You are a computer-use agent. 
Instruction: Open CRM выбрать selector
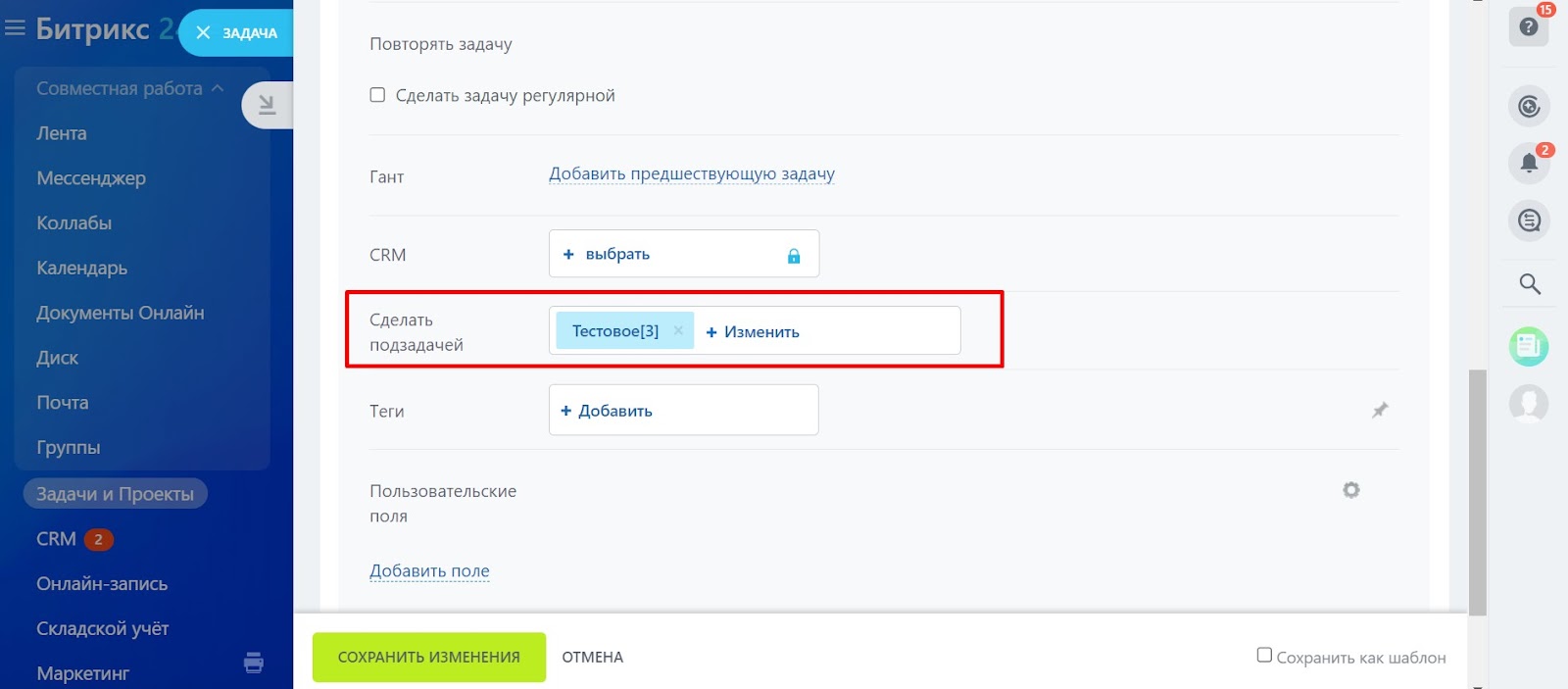608,254
